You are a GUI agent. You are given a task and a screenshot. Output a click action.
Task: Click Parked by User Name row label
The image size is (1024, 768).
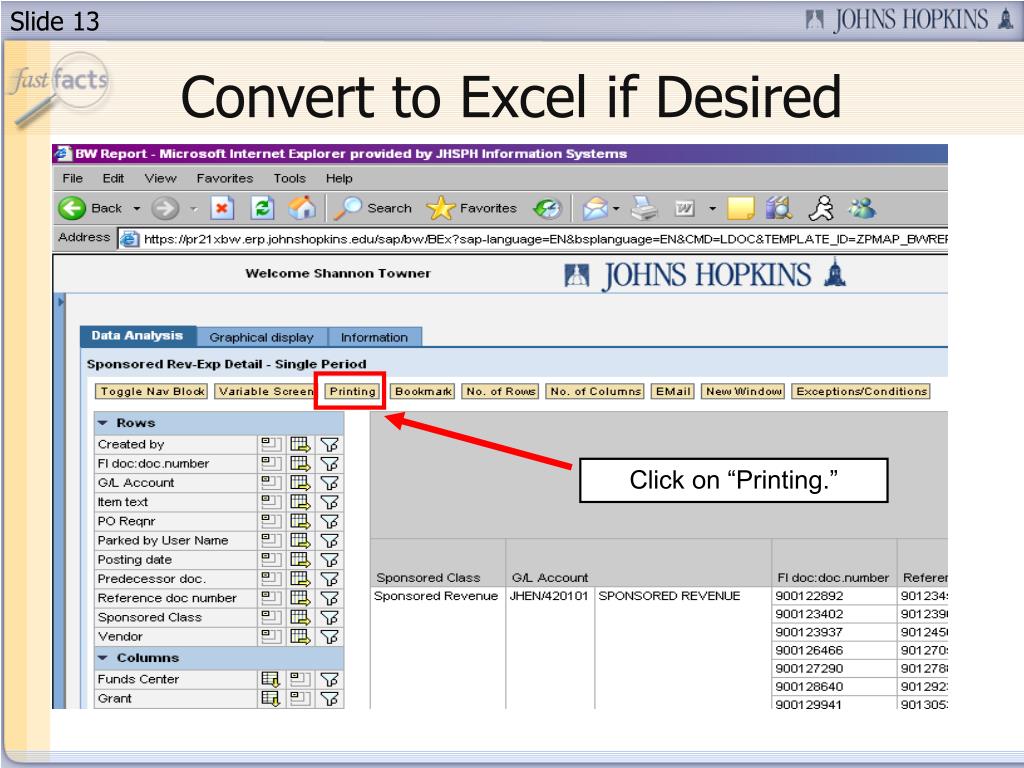[x=163, y=541]
